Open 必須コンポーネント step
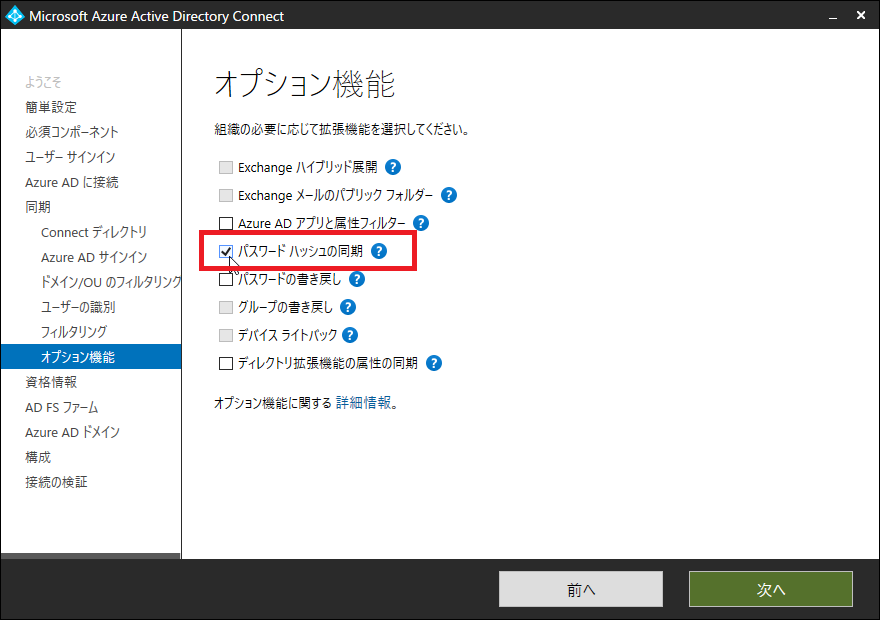This screenshot has width=880, height=620. click(x=72, y=132)
